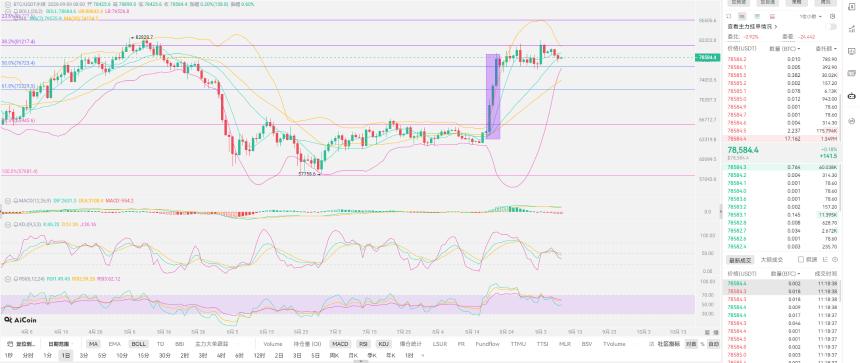Screen dimensions: 860x363
Task: Enable the TVolume indicator
Action: click(x=614, y=344)
